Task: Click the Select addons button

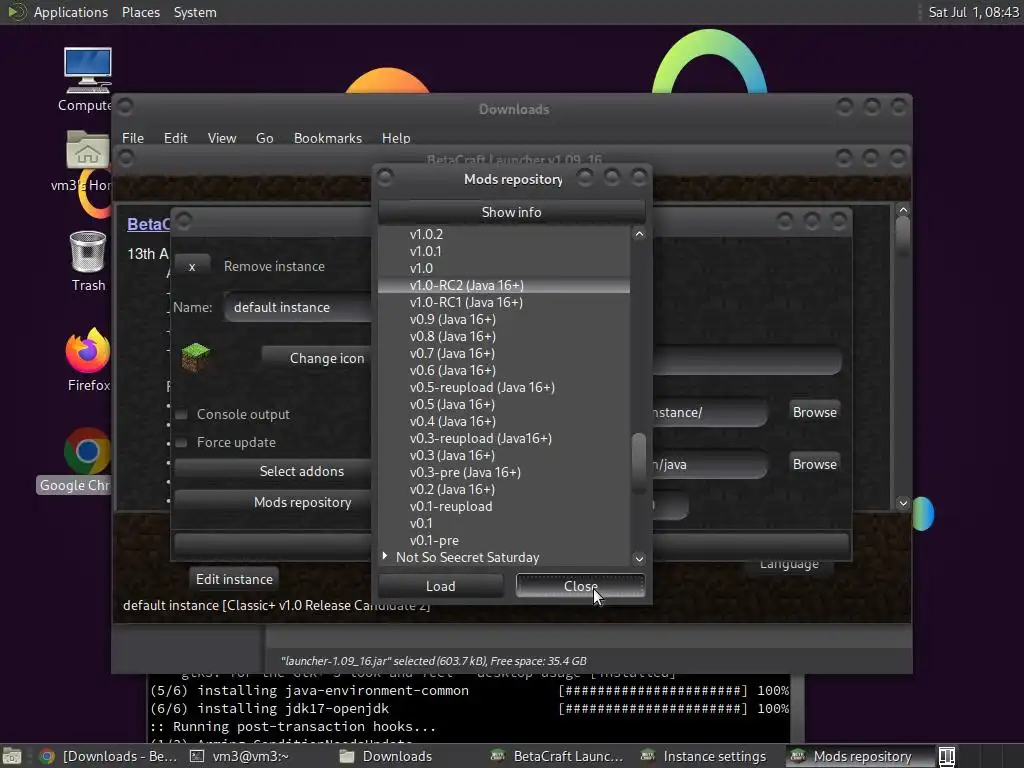Action: (x=273, y=471)
